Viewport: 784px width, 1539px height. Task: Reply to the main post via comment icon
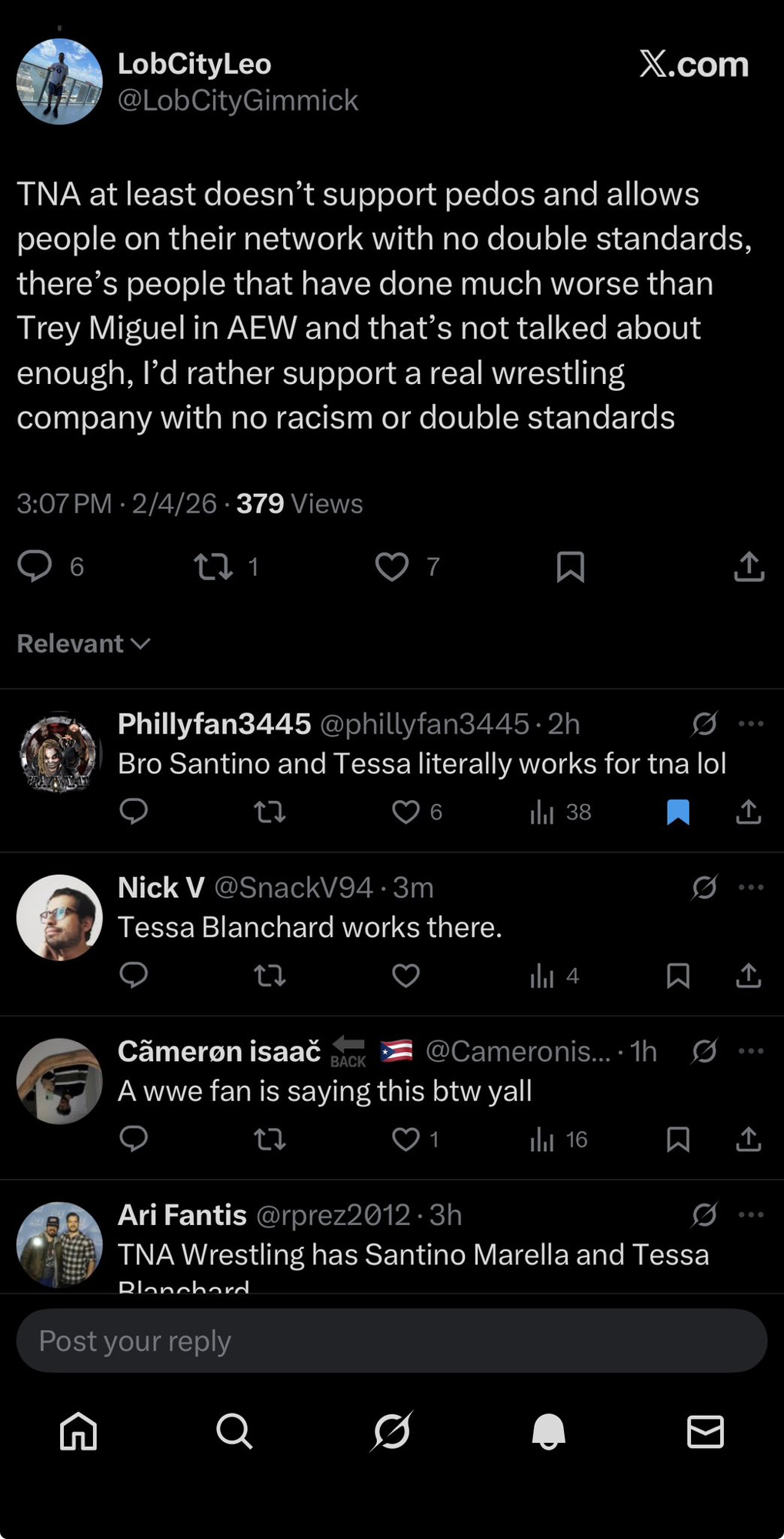[x=35, y=567]
